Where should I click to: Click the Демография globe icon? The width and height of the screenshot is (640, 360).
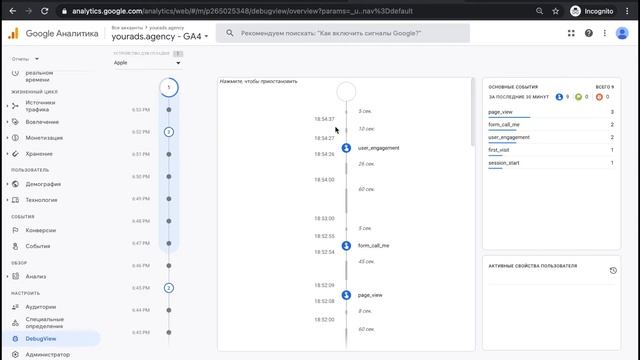click(15, 184)
